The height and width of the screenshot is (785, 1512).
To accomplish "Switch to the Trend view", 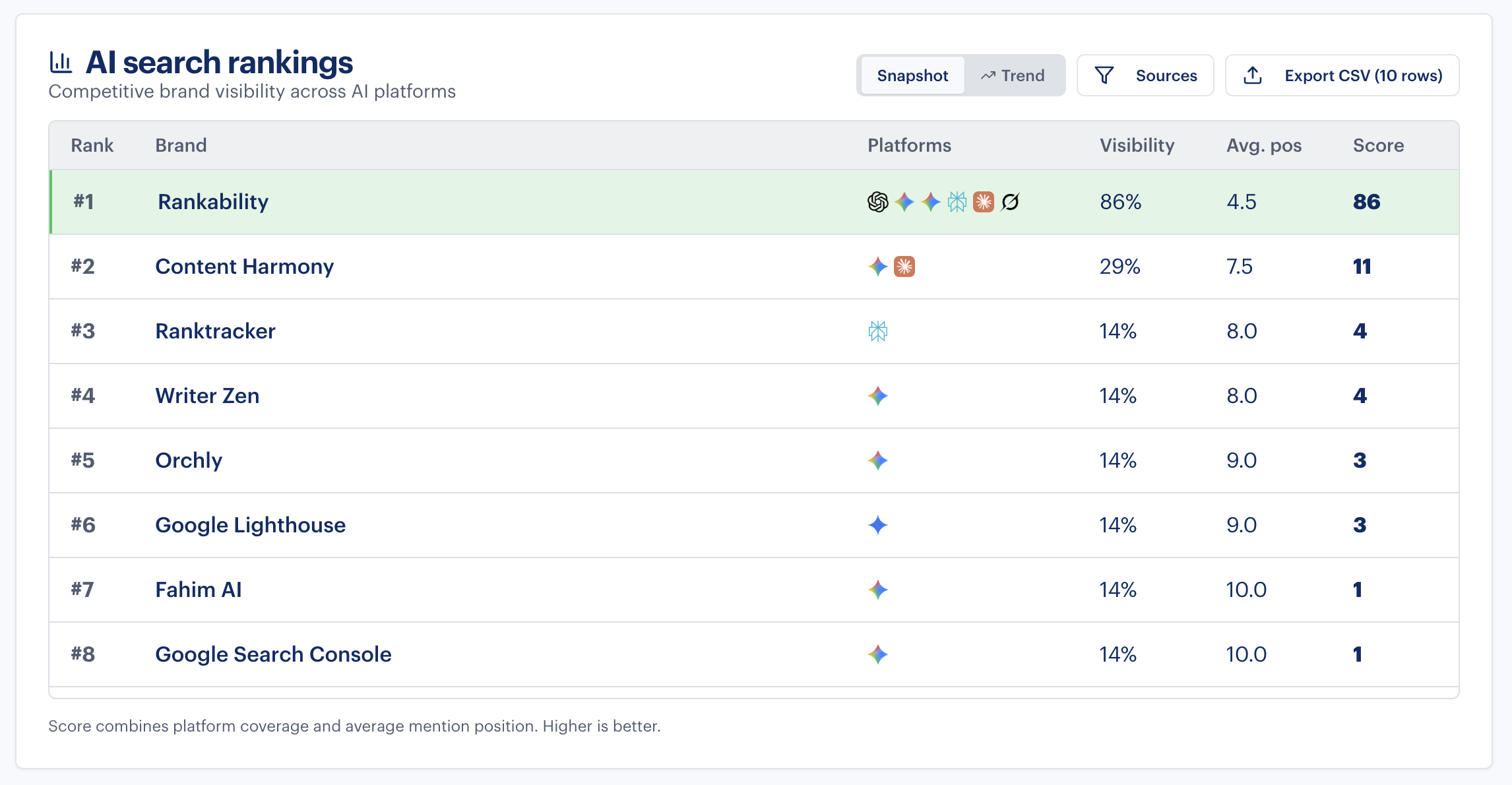I will tap(1013, 75).
